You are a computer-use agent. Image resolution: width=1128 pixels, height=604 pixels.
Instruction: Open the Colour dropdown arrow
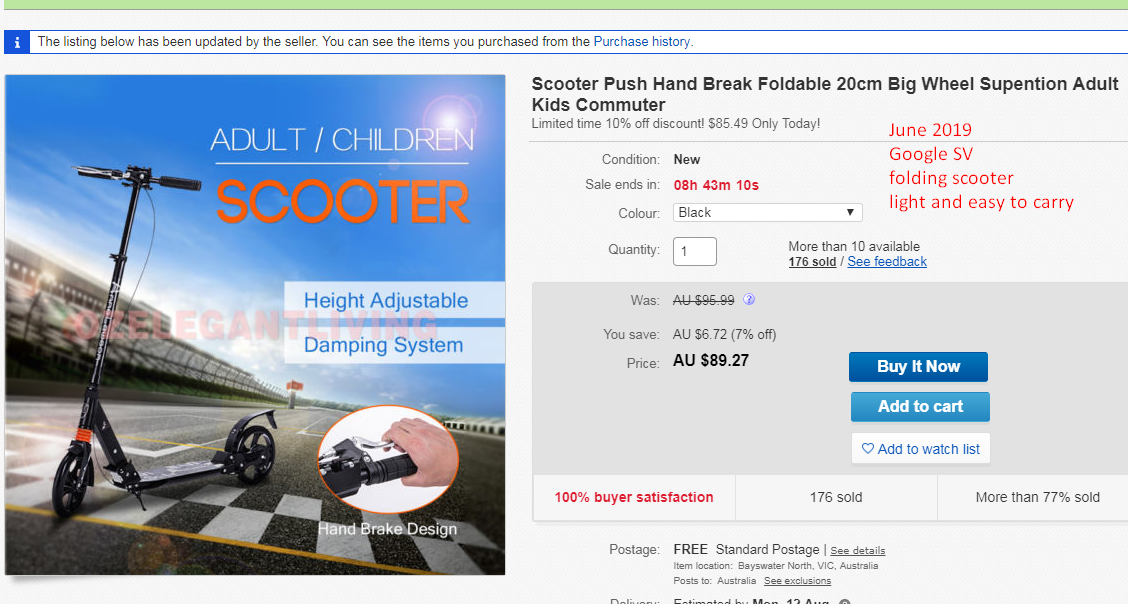pos(850,213)
